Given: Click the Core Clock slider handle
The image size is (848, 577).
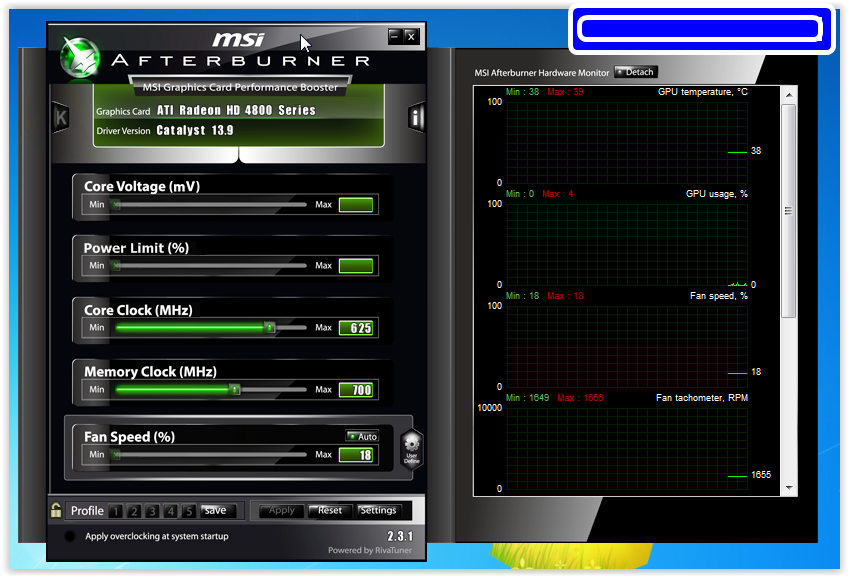Looking at the screenshot, I should [x=269, y=327].
